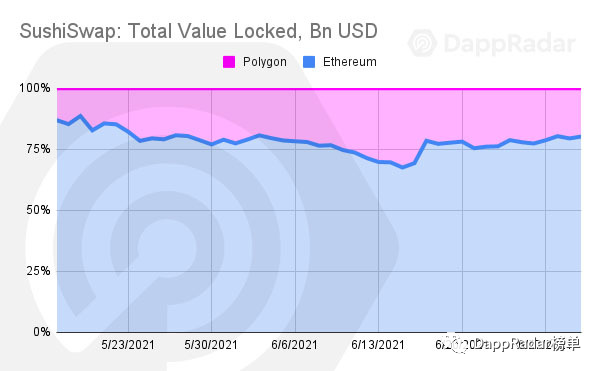
Task: Click the 25% y-axis label
Action: pyautogui.click(x=38, y=271)
